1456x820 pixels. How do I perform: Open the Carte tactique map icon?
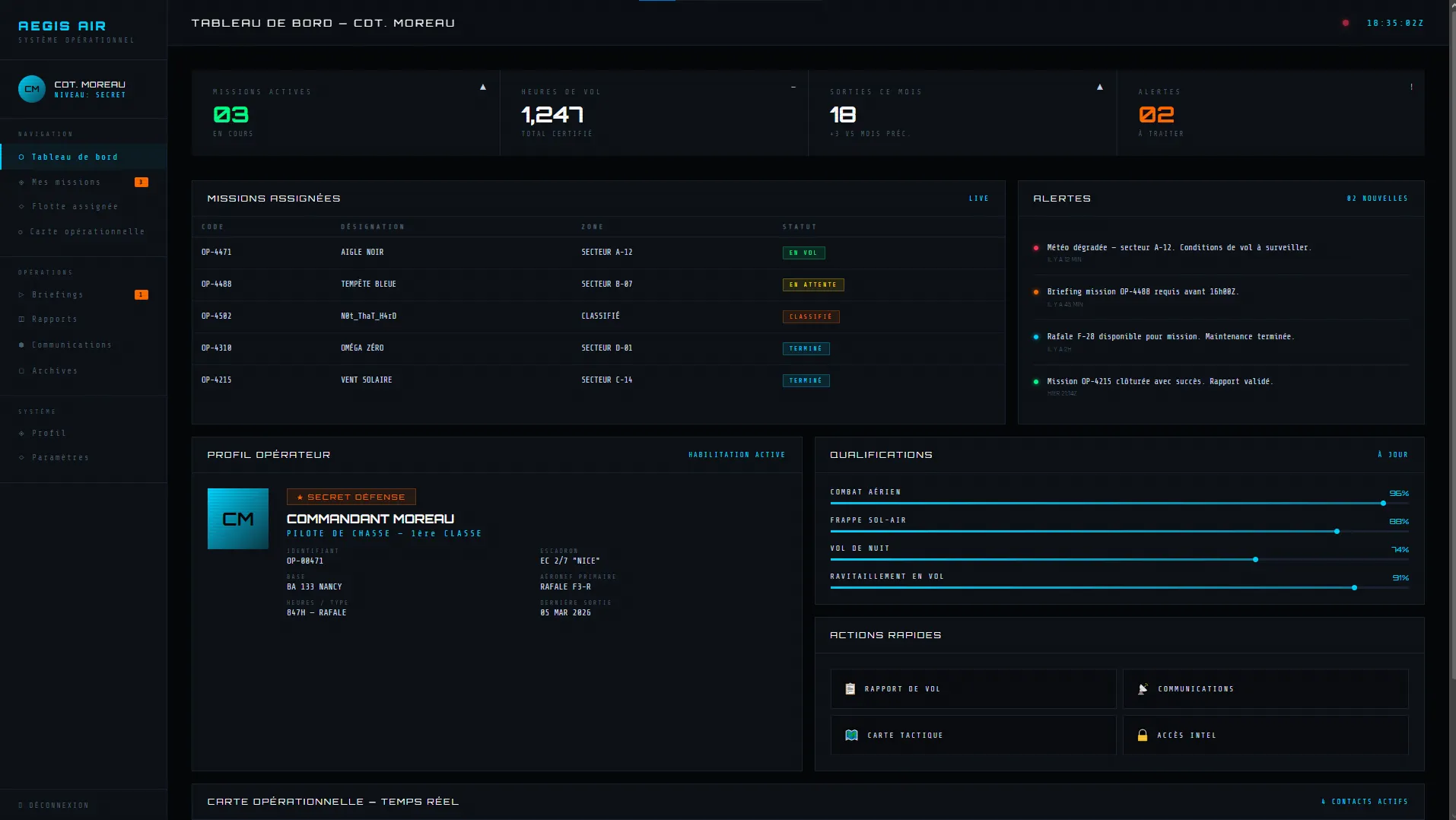(x=851, y=736)
